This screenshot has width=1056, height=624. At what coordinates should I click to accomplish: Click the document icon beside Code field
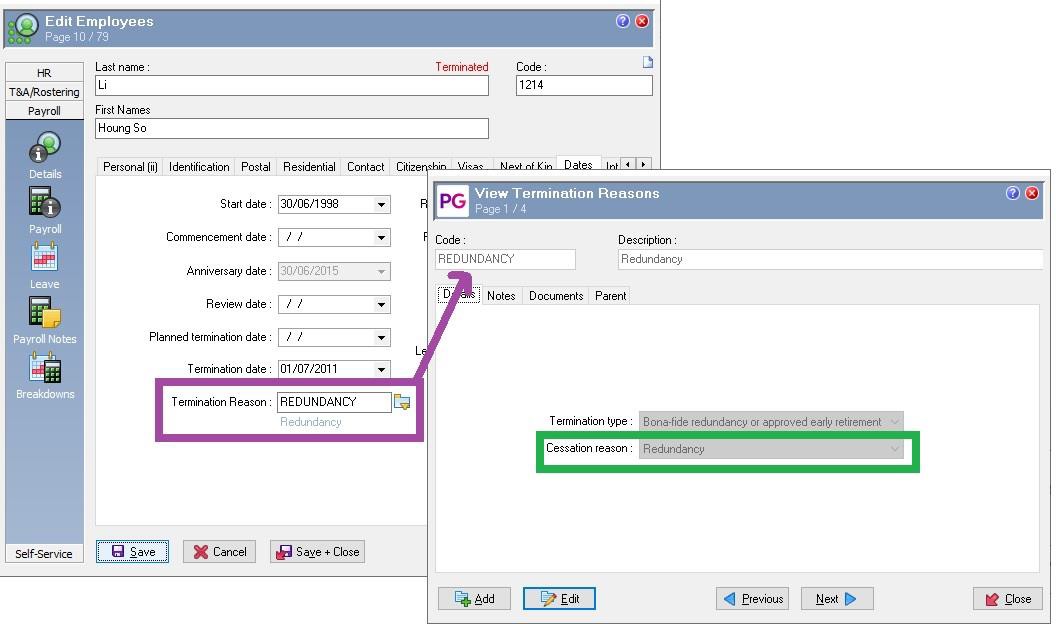(647, 63)
